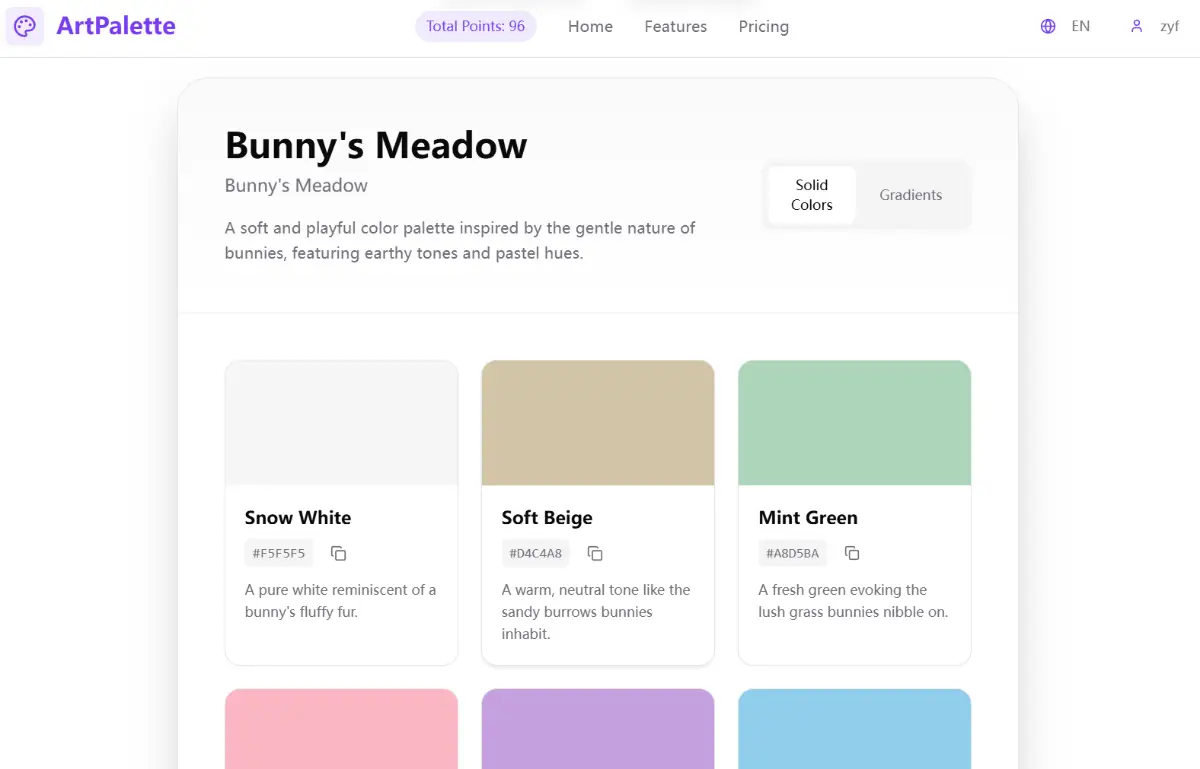This screenshot has height=769, width=1200.
Task: Click the user profile icon
Action: click(x=1136, y=27)
